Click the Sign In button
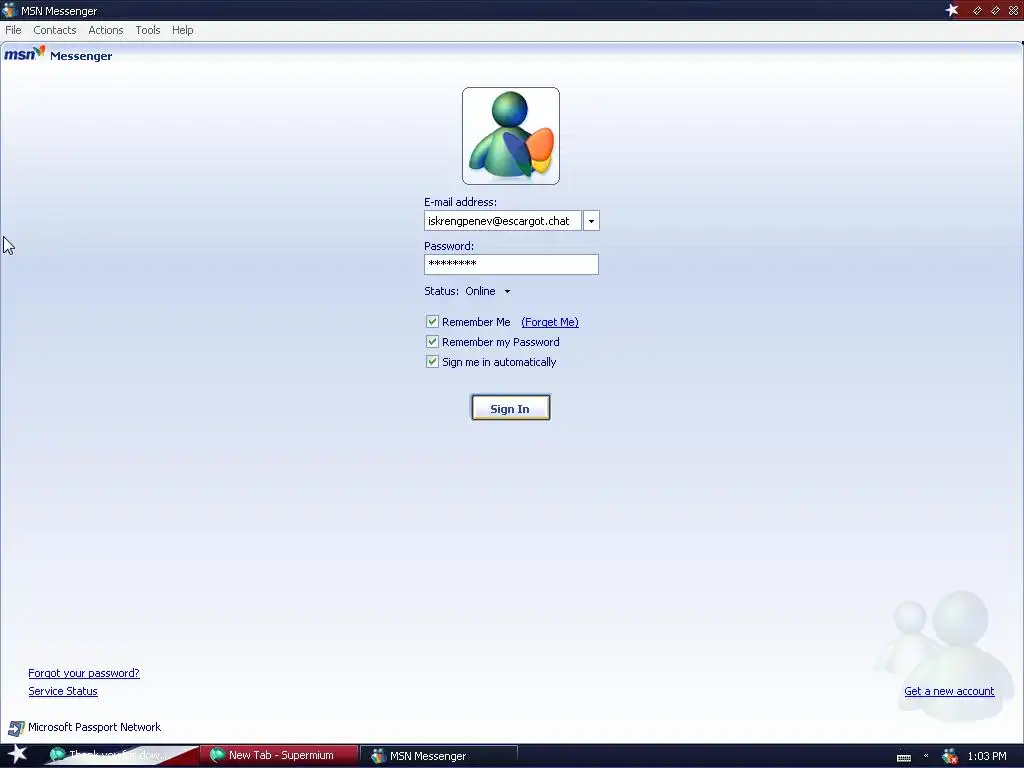Screen dimensions: 1024x768 click(511, 408)
